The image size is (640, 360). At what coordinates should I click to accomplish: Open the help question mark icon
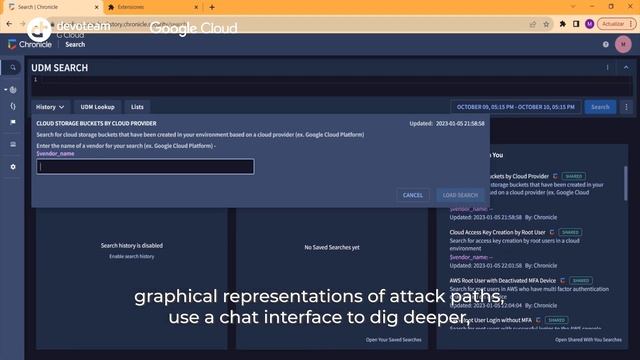click(x=606, y=44)
